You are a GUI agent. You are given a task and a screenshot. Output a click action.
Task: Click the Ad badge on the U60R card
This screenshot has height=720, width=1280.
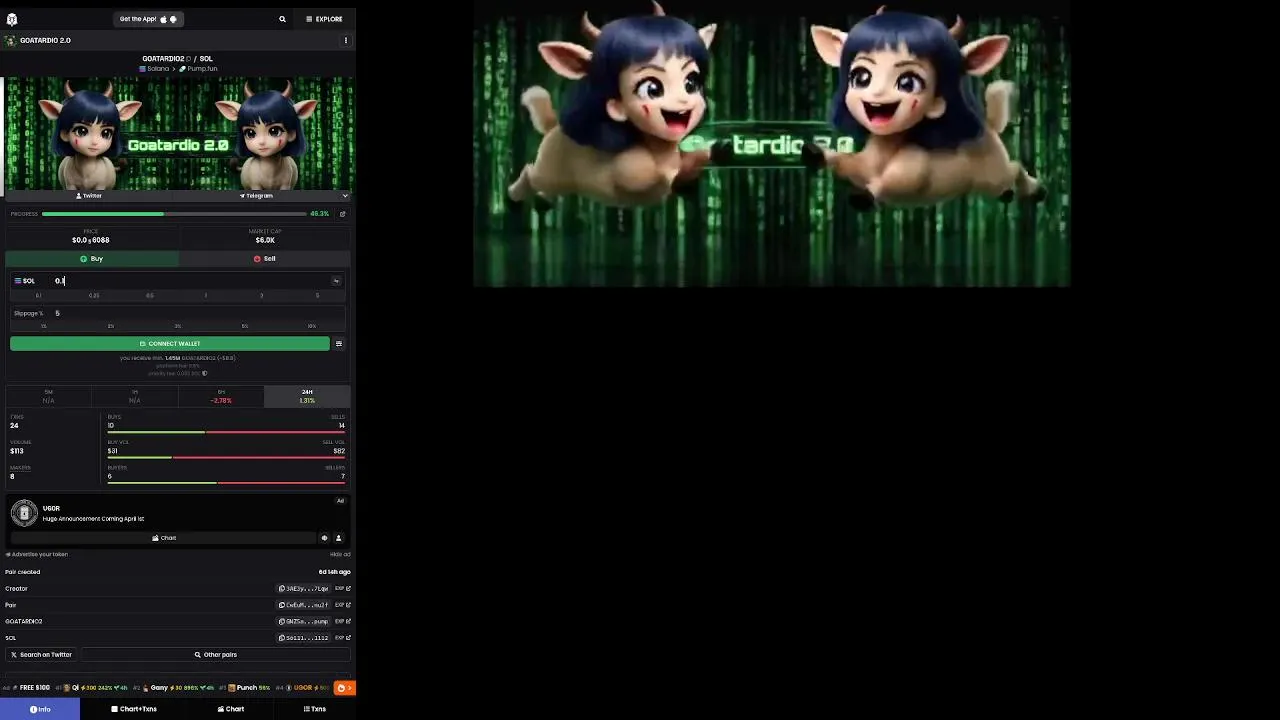(x=340, y=501)
